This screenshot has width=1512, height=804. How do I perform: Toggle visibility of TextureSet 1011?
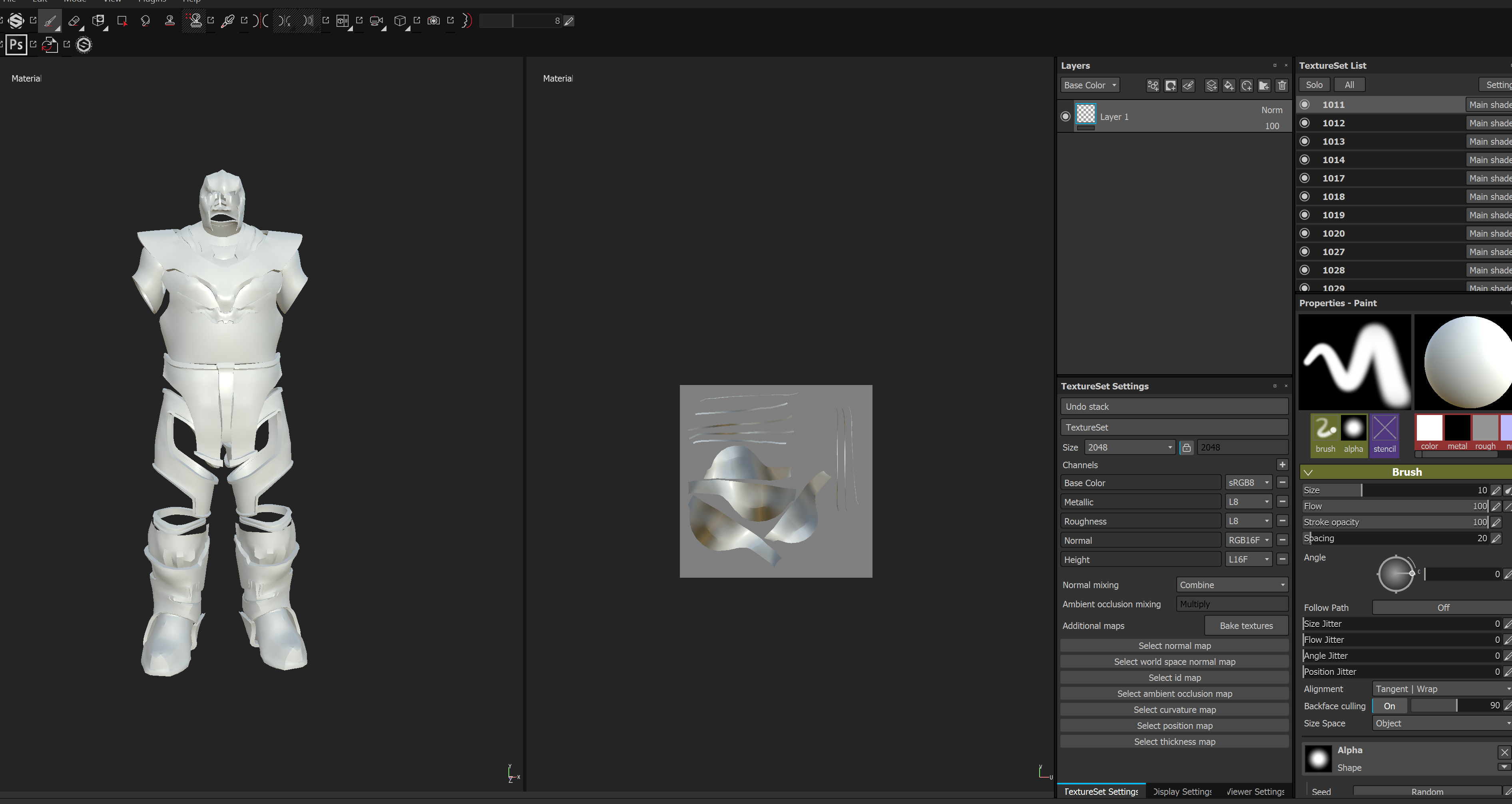point(1305,104)
